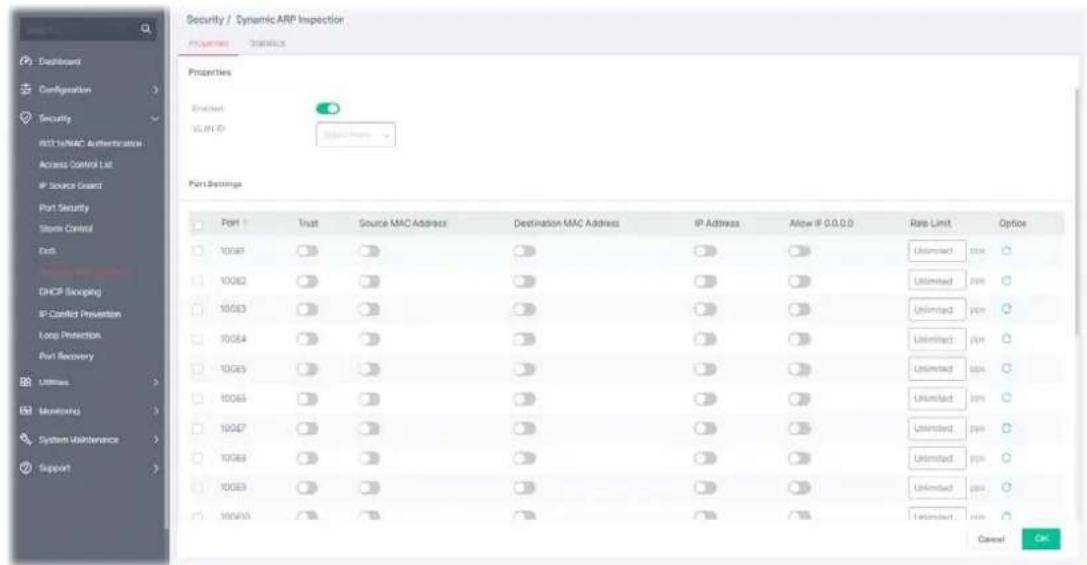
Task: Toggle Destination MAC Address for port 10GE8
Action: 525,458
